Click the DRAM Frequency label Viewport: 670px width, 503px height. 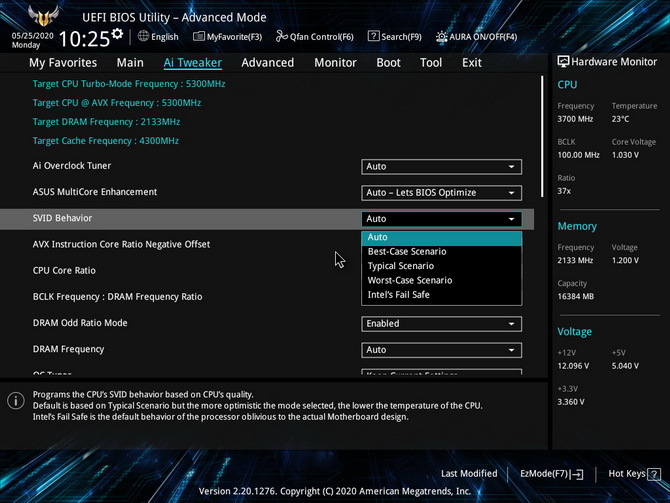click(68, 349)
